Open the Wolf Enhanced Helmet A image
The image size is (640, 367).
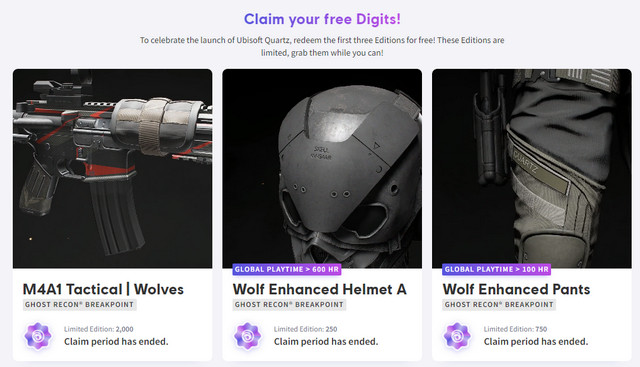pos(322,169)
